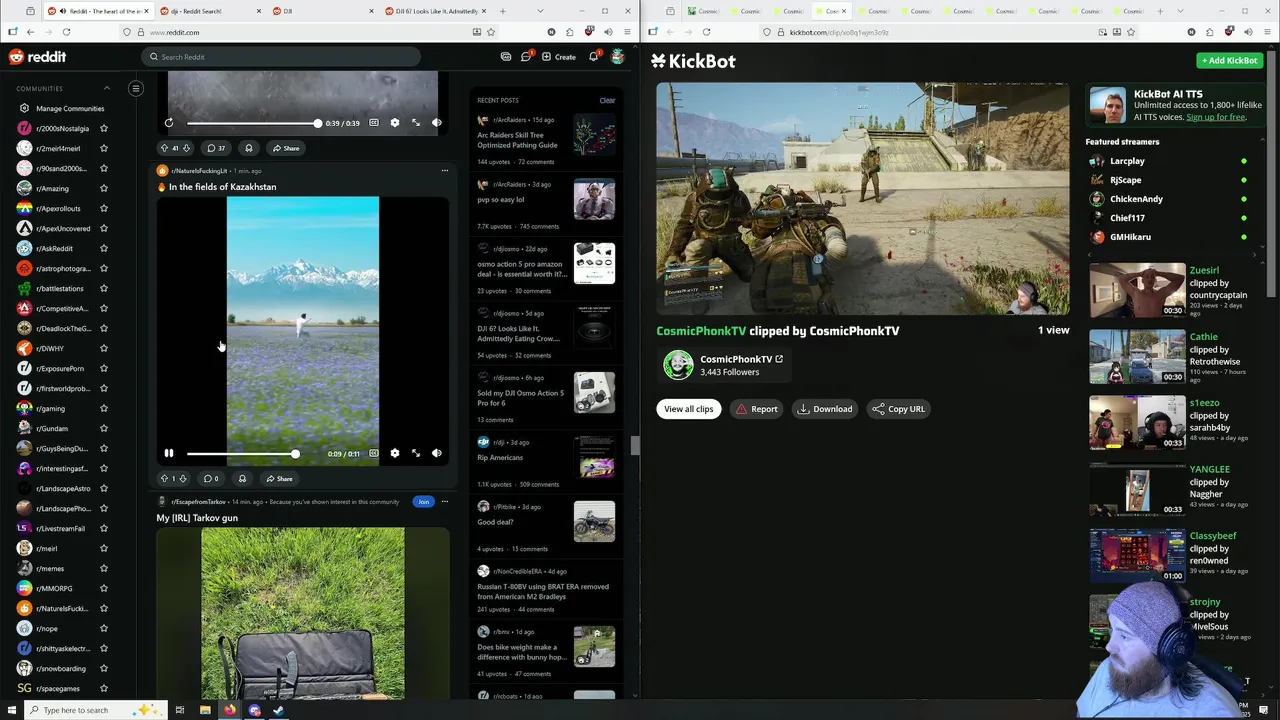Toggle captions on the 0:39 video
The image size is (1280, 720).
click(x=374, y=123)
